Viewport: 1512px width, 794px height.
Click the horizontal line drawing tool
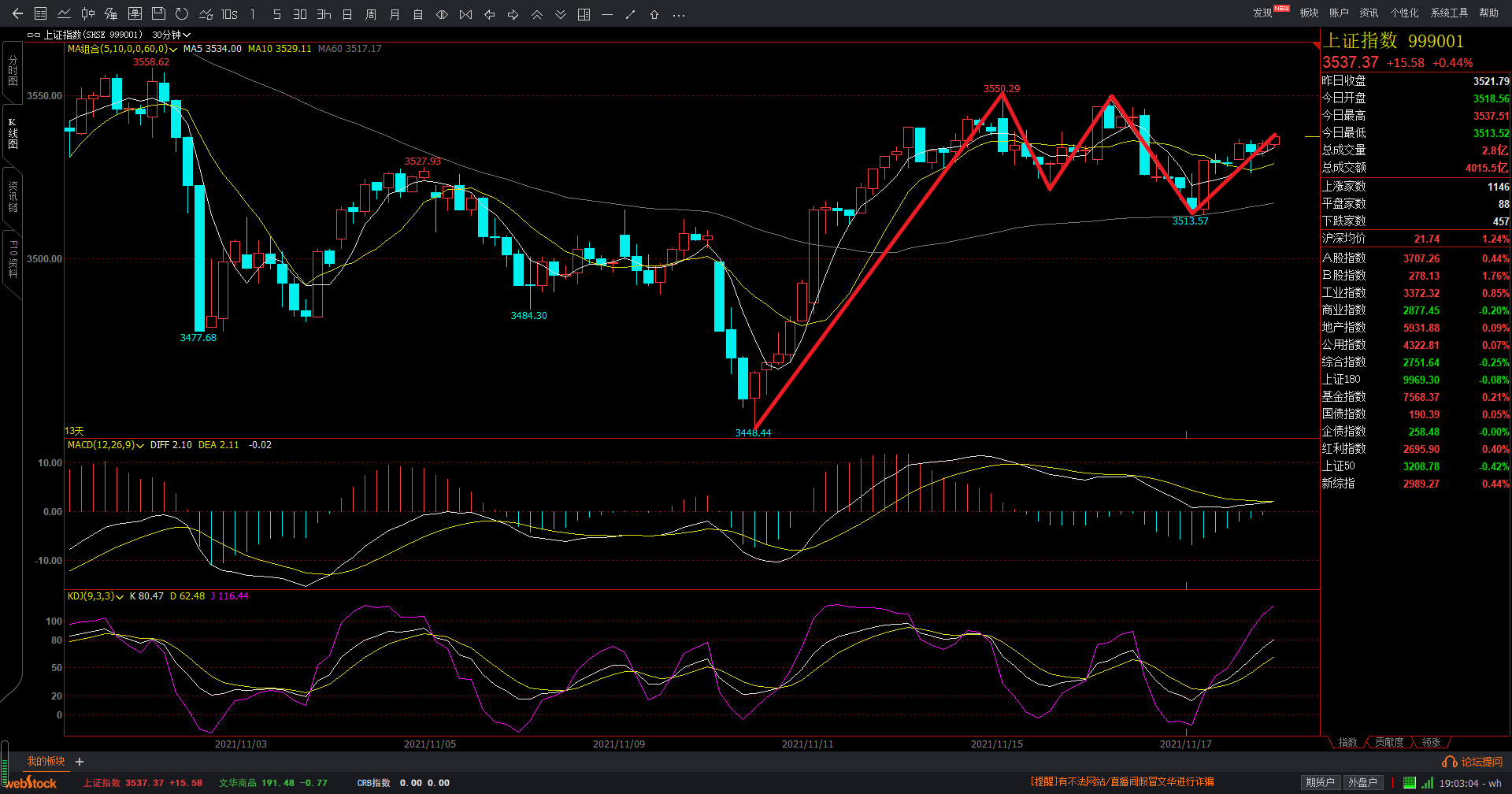coord(606,14)
